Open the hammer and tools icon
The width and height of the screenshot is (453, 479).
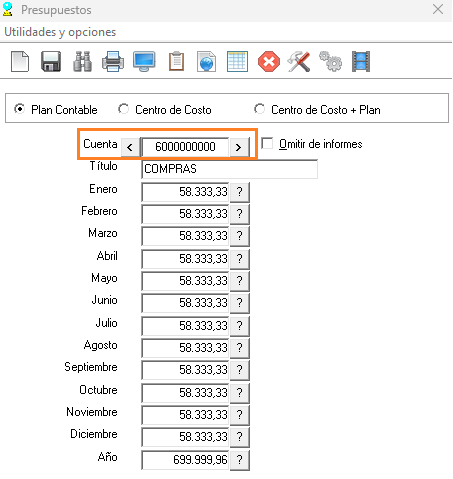(299, 61)
